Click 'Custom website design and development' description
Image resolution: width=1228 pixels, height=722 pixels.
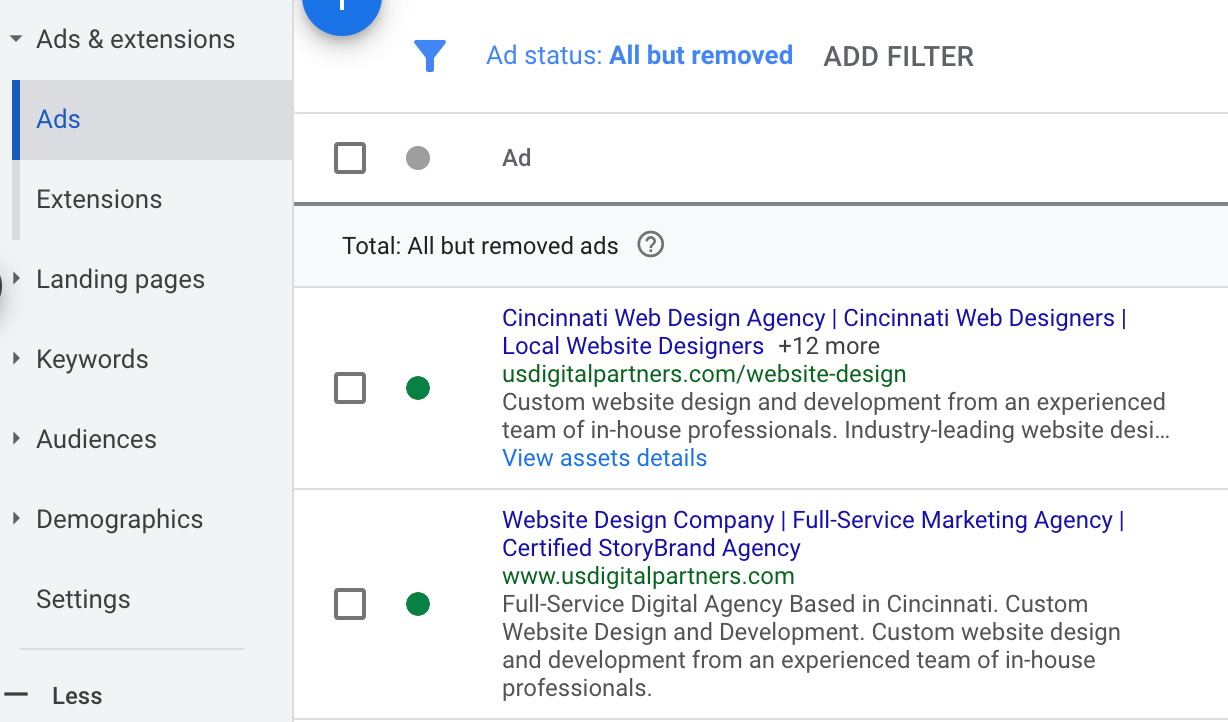836,416
